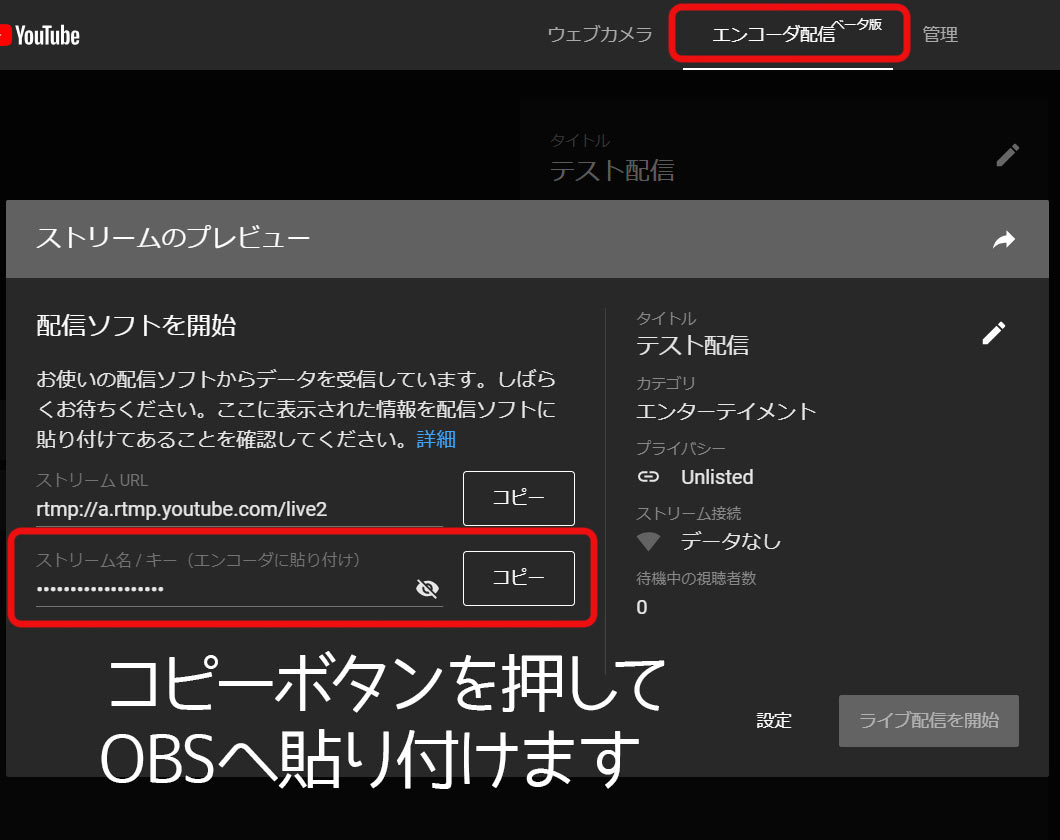The height and width of the screenshot is (840, 1060).
Task: Click the エンターテイメント category text
Action: click(726, 411)
